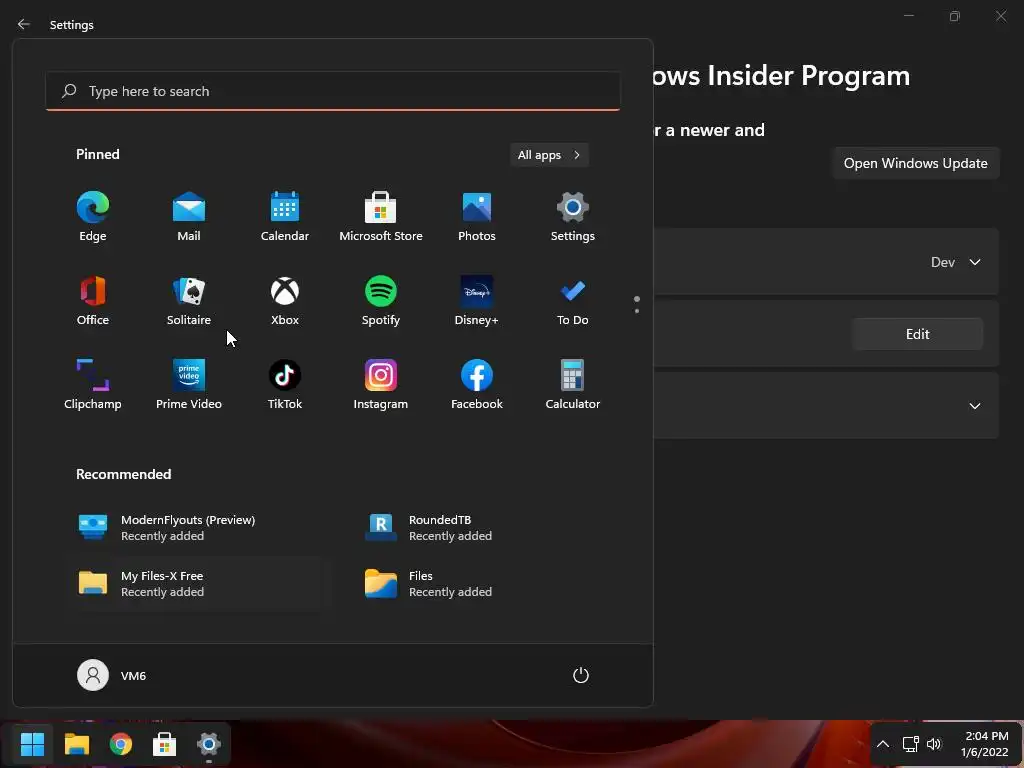The width and height of the screenshot is (1024, 768).
Task: Open the Calendar app
Action: click(285, 217)
